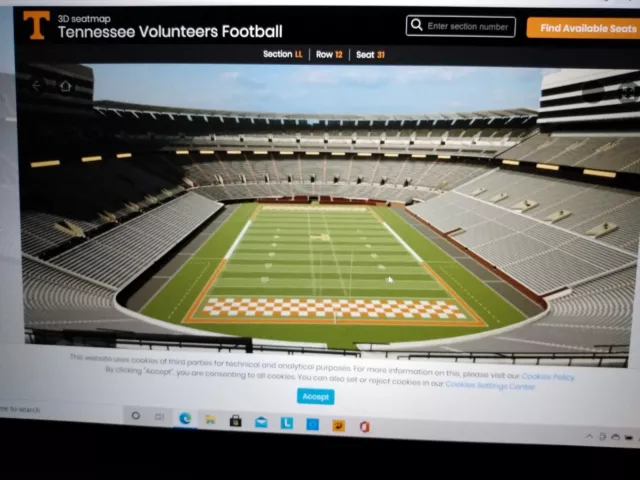
Task: Click the fullscreen icon at the view corner
Action: click(629, 93)
